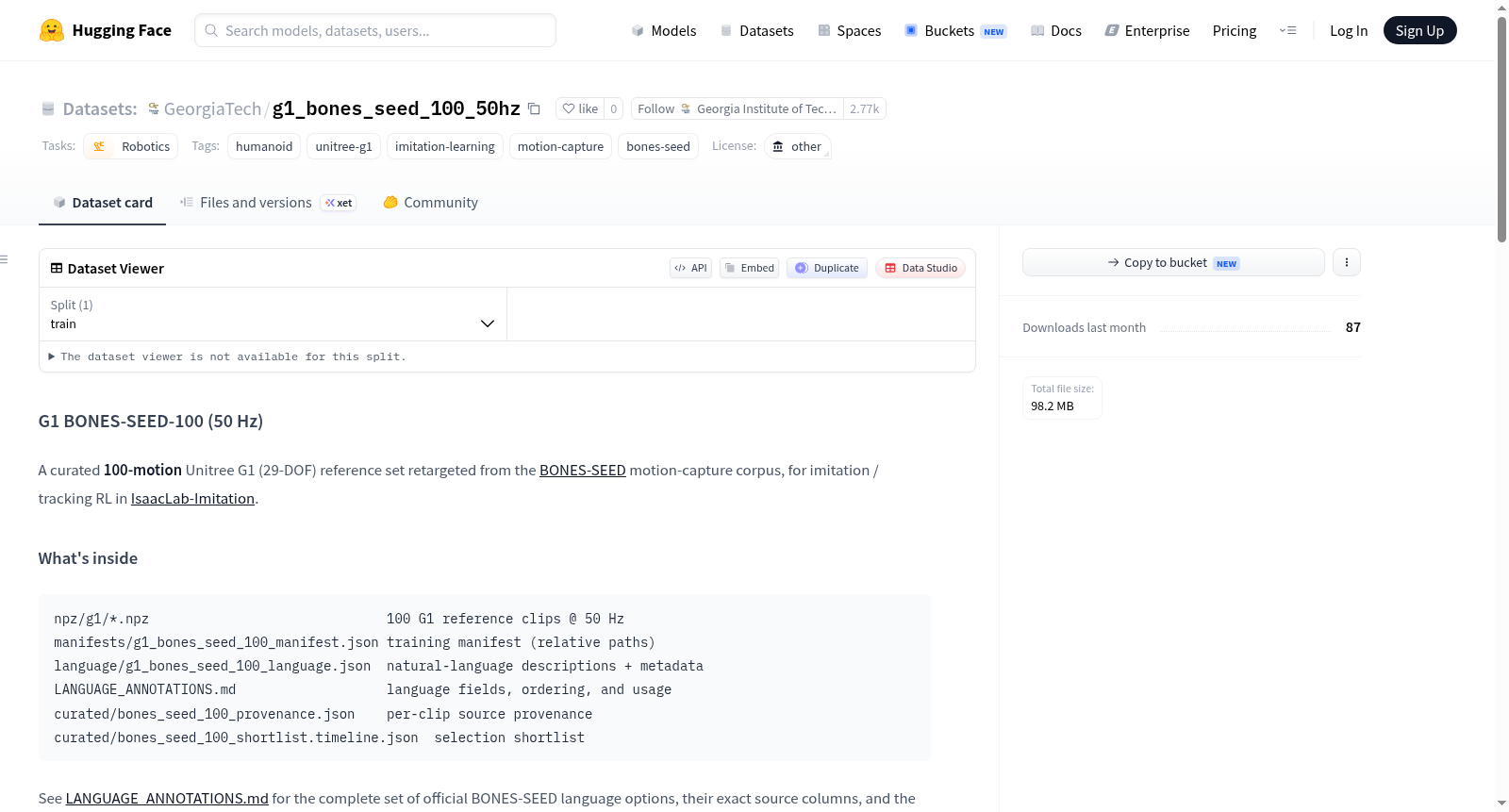Click the G1 BONES-SEED-100 (50 Hz) heading

(x=151, y=421)
